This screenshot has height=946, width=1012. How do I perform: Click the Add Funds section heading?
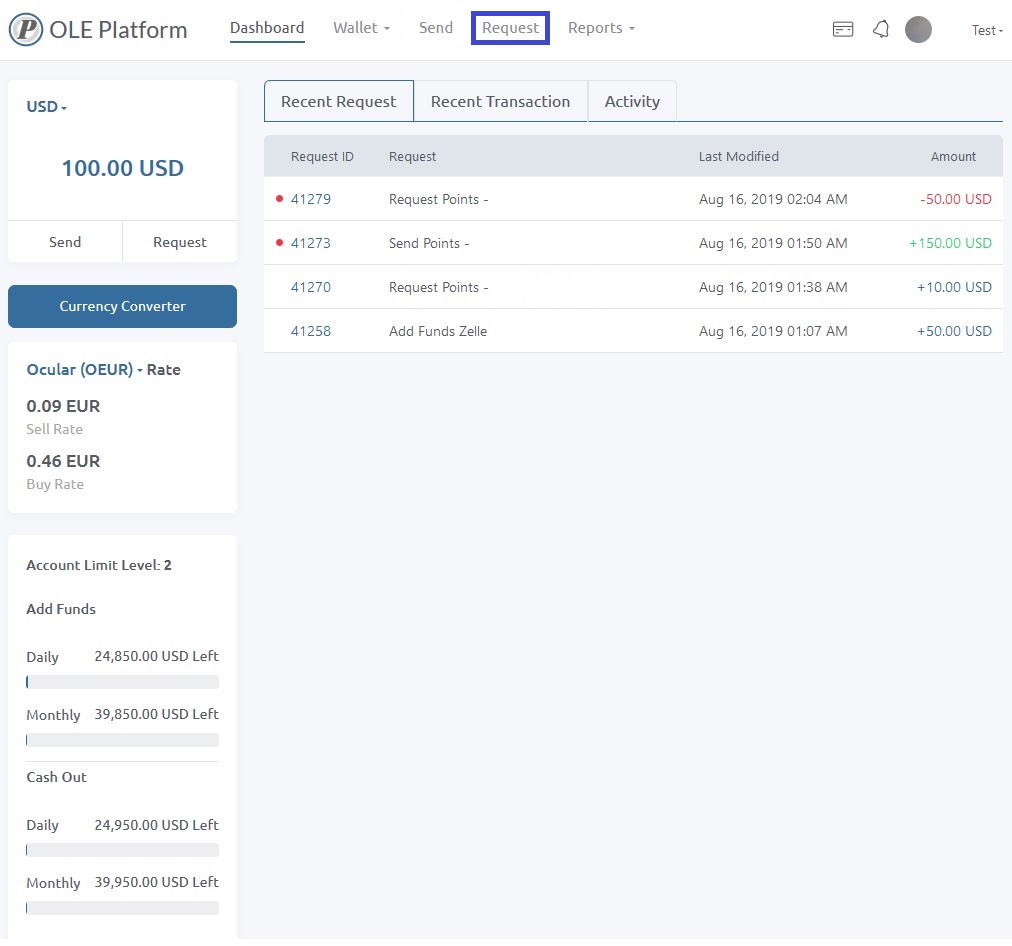tap(61, 609)
